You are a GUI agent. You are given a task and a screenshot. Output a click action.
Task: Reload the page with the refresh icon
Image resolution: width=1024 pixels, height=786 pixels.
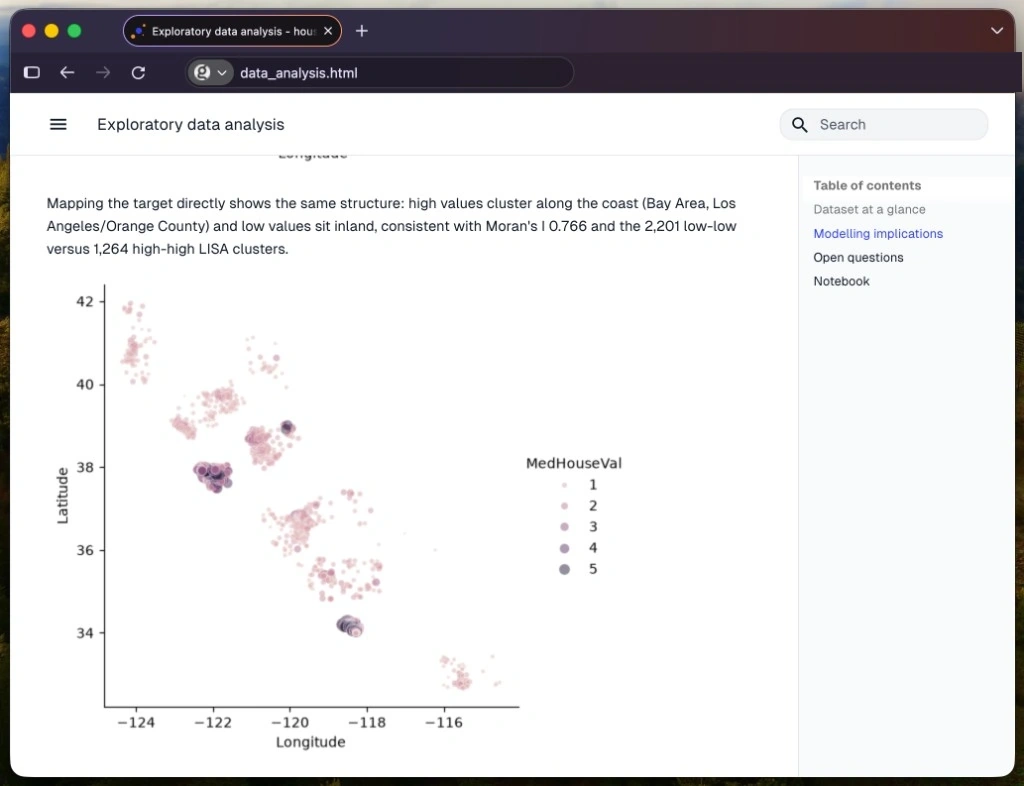pyautogui.click(x=138, y=72)
